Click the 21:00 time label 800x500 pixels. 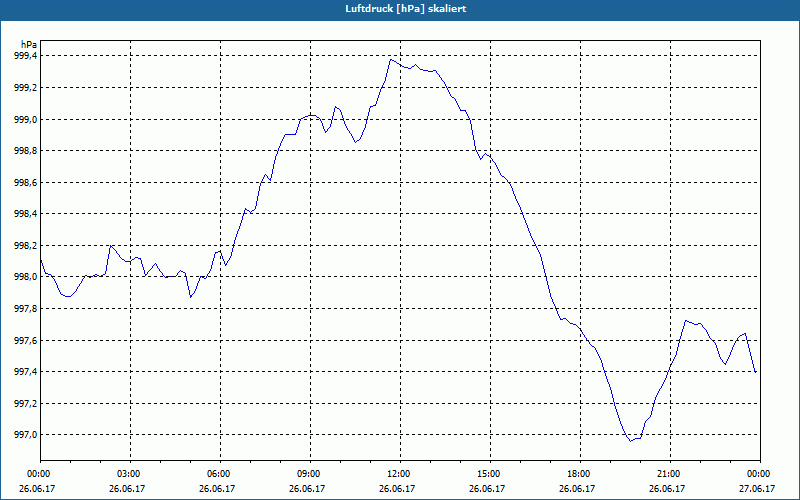tap(670, 474)
